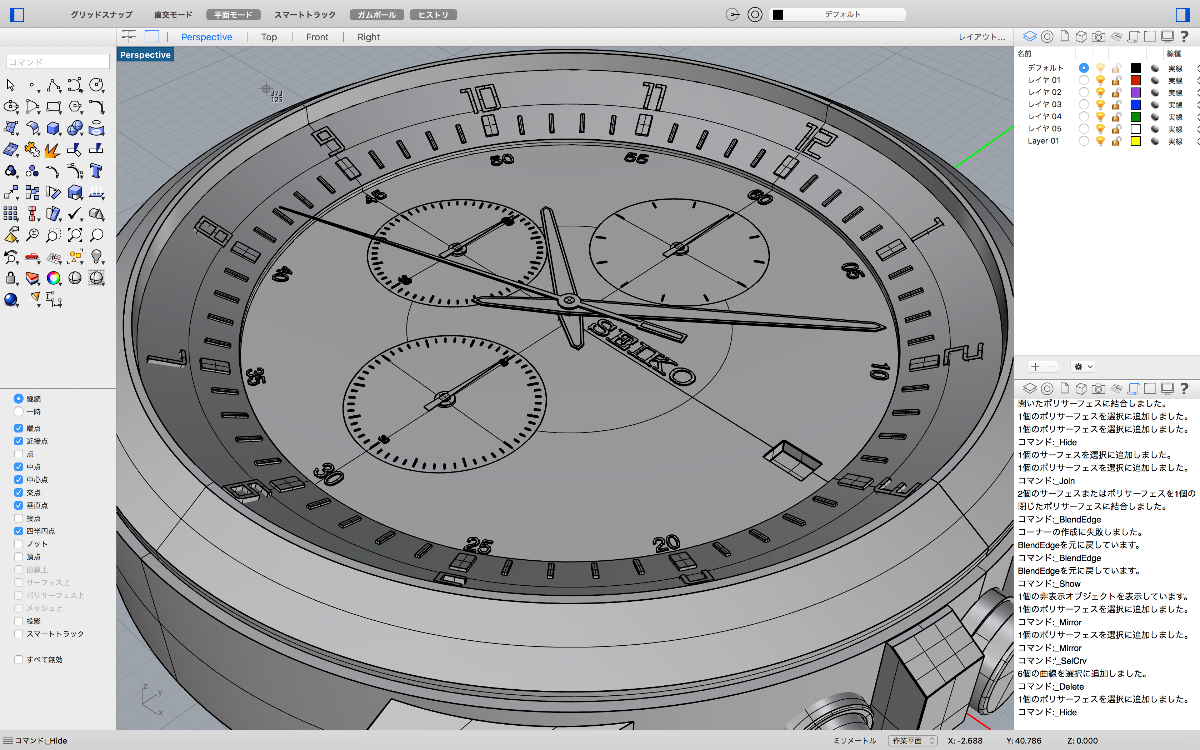Open the デフォルト layer dropdown in toolbar
1200x750 pixels.
[x=838, y=15]
